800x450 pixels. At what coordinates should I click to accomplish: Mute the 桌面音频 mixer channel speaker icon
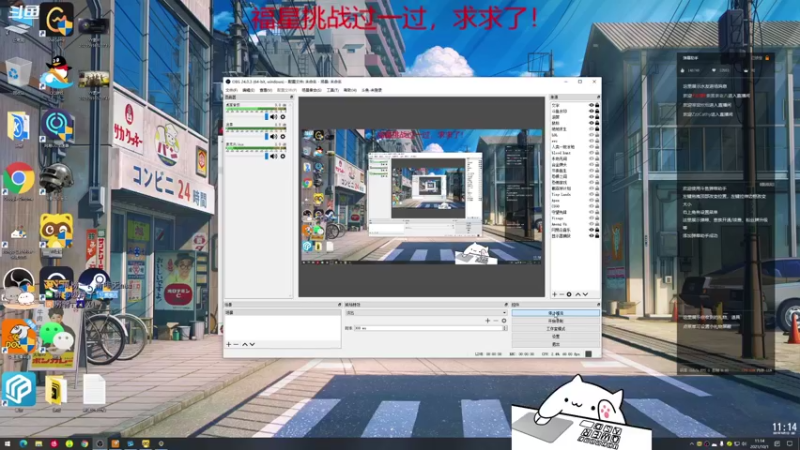(x=273, y=117)
